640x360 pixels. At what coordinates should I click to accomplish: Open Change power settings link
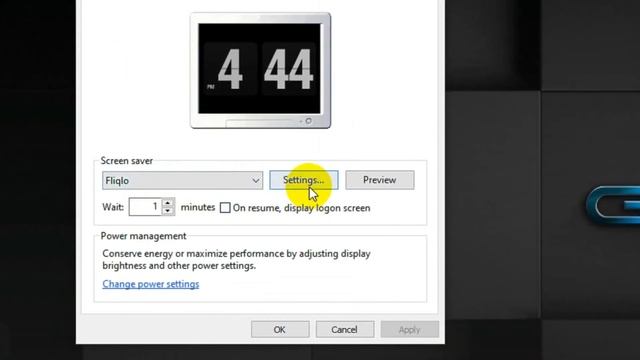pyautogui.click(x=151, y=284)
